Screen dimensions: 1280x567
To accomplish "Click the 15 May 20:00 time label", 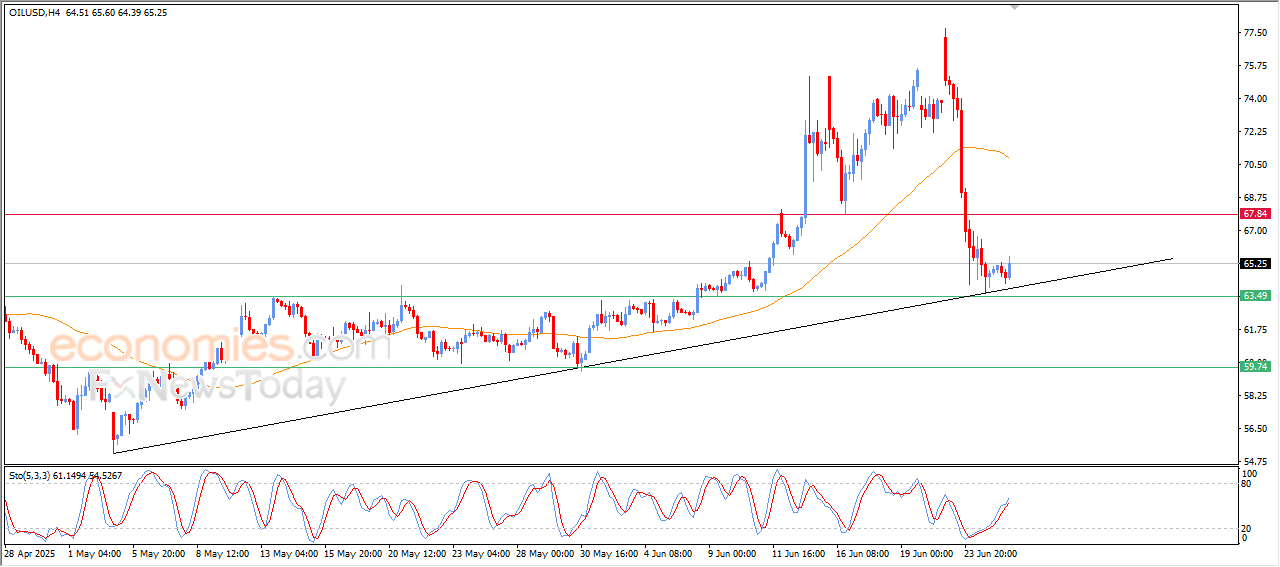I will click(x=351, y=552).
